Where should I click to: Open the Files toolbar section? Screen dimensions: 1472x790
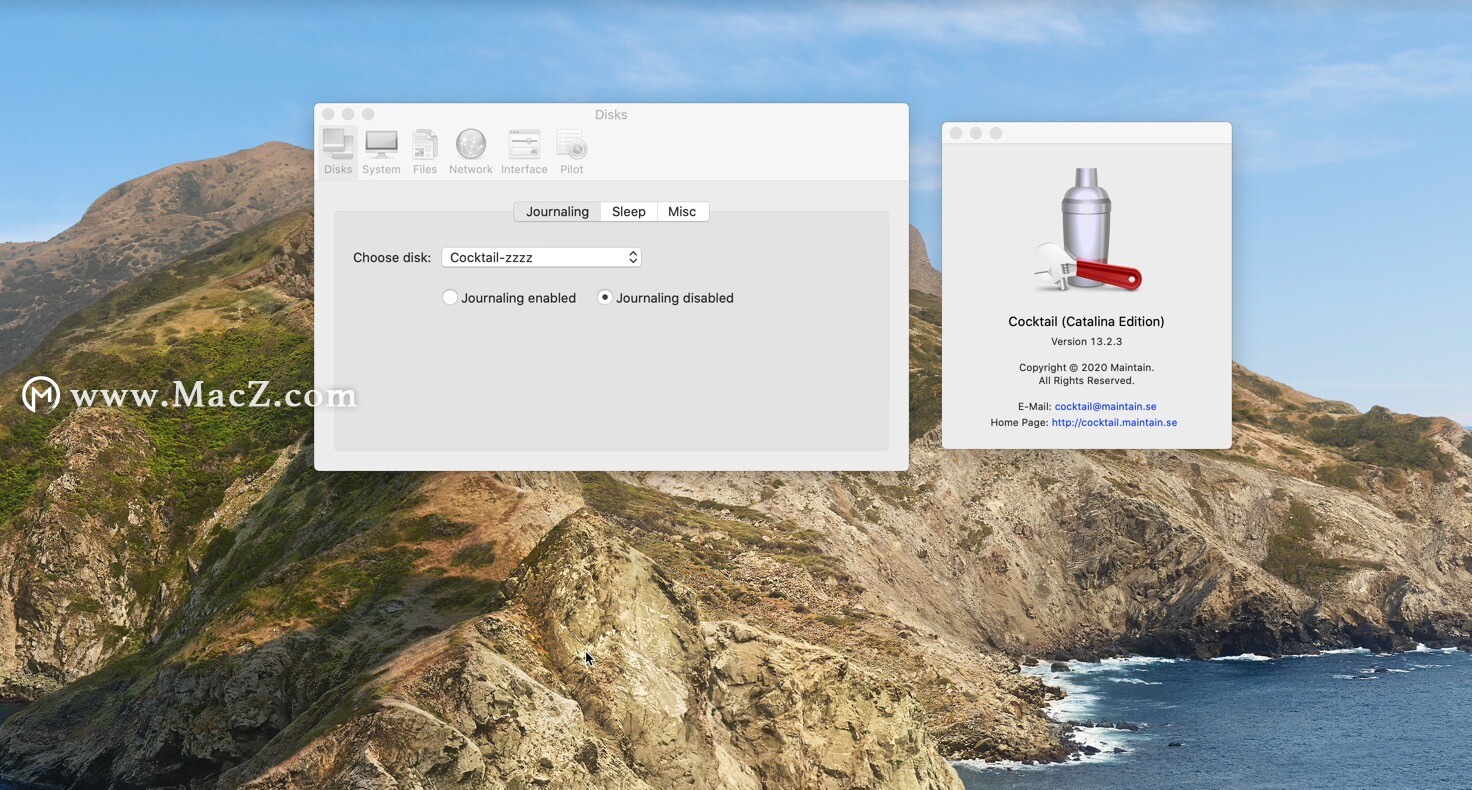click(x=425, y=151)
